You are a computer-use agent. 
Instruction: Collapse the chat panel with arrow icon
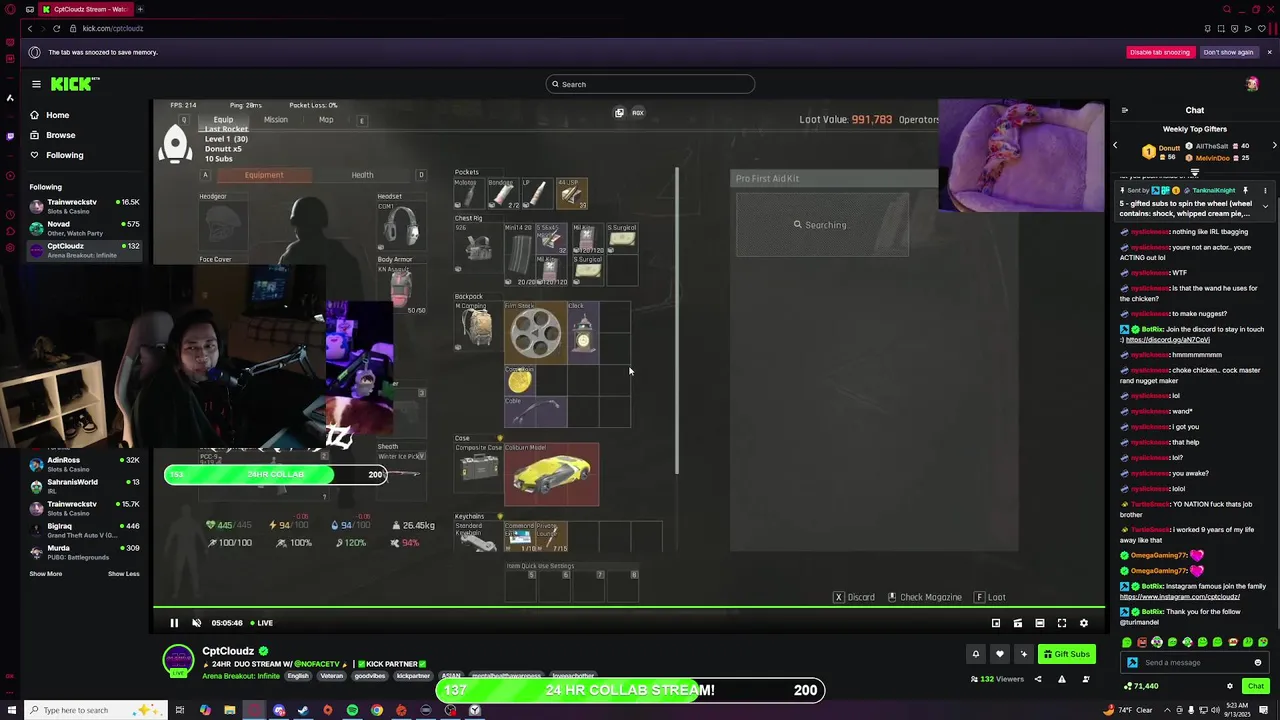[x=1125, y=110]
